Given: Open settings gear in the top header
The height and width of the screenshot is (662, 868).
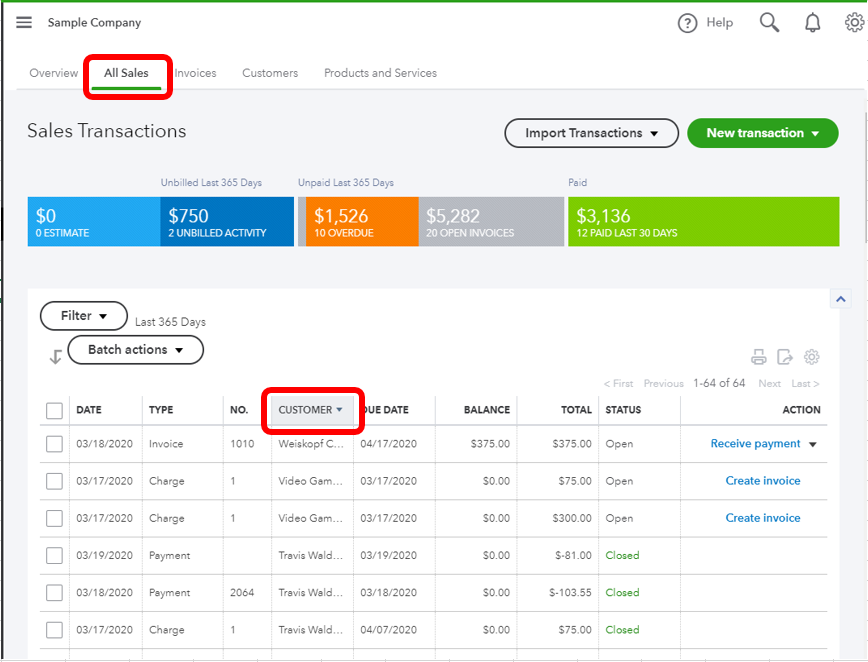Looking at the screenshot, I should tap(854, 23).
